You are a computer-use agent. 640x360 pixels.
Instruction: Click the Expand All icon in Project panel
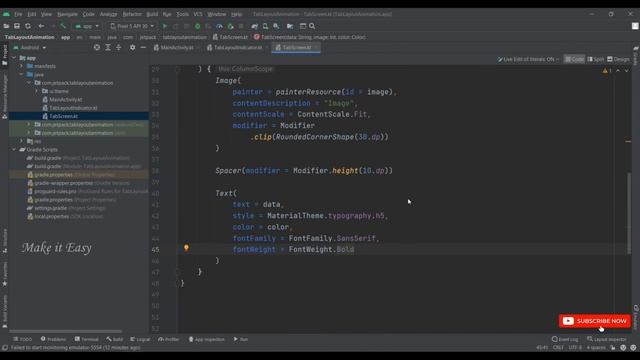tap(108, 47)
